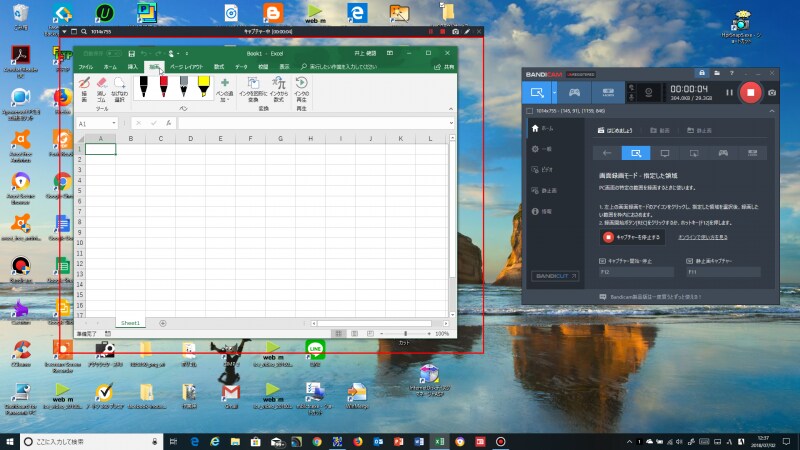Screen dimensions: 800x450
Task: Click Bandicam's red stop recording button
Action: (752, 93)
